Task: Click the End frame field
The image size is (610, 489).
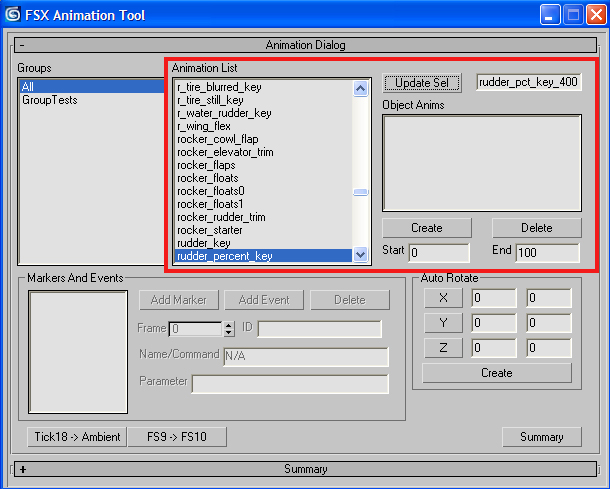Action: pos(547,253)
